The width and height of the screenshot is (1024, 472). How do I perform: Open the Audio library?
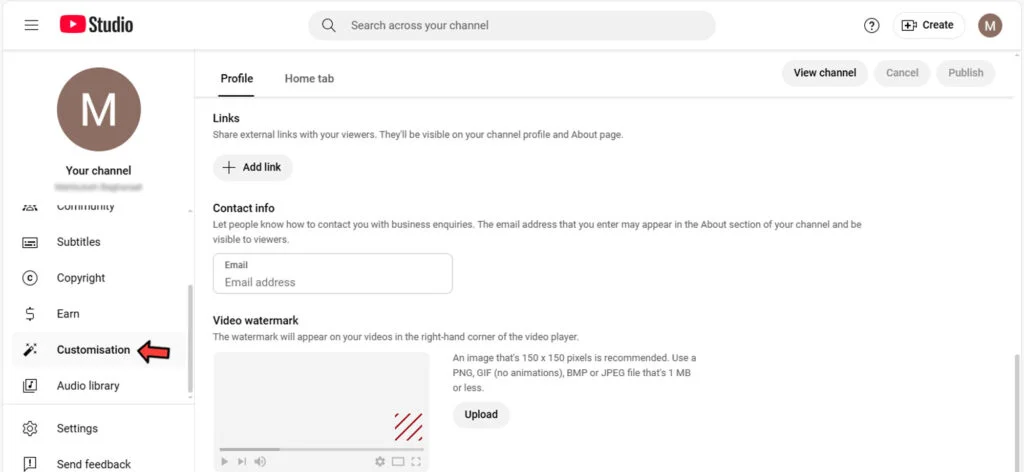(87, 386)
